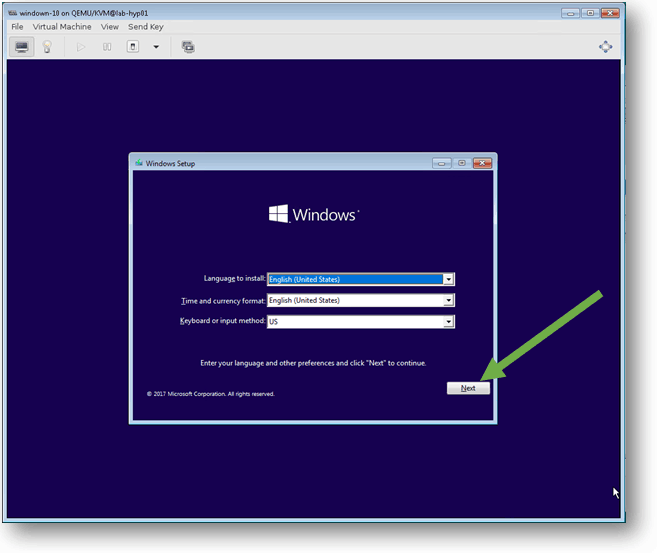Click the 'Language to install:' label

click(x=234, y=278)
